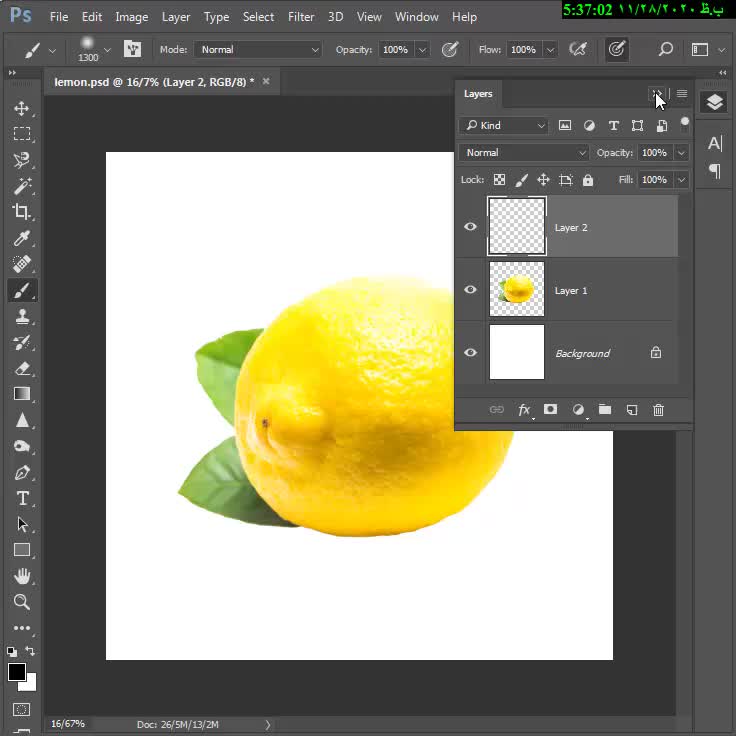This screenshot has width=736, height=736.
Task: Select the Eyedropper tool
Action: [x=22, y=238]
